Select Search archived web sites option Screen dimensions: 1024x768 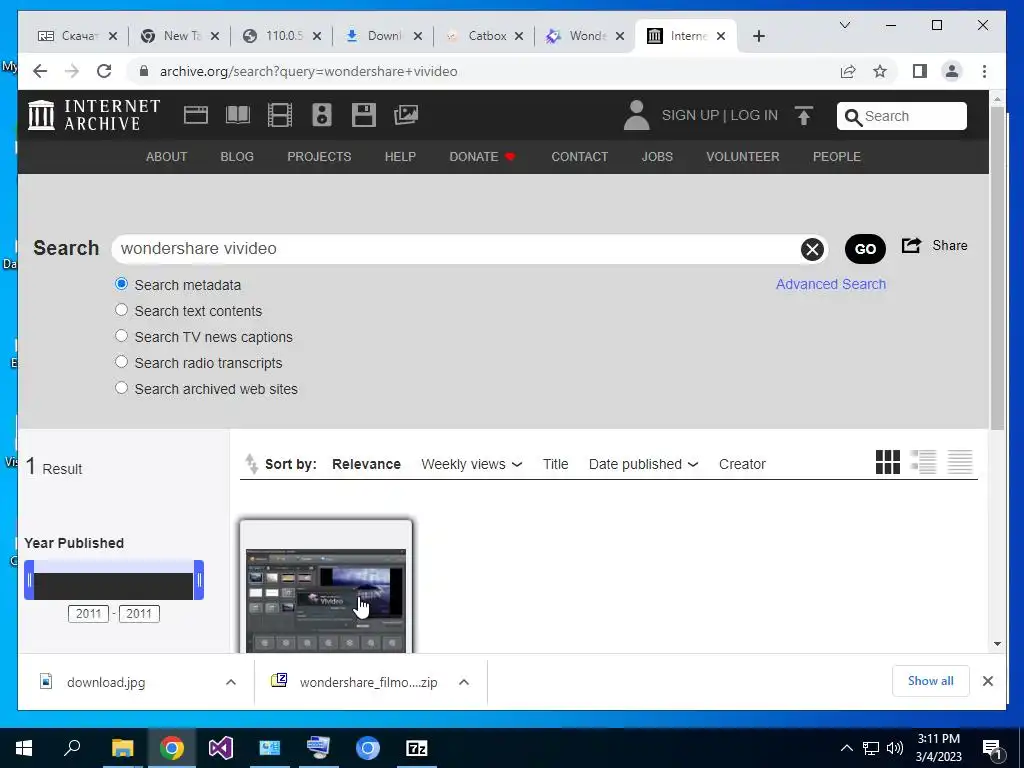coord(121,388)
